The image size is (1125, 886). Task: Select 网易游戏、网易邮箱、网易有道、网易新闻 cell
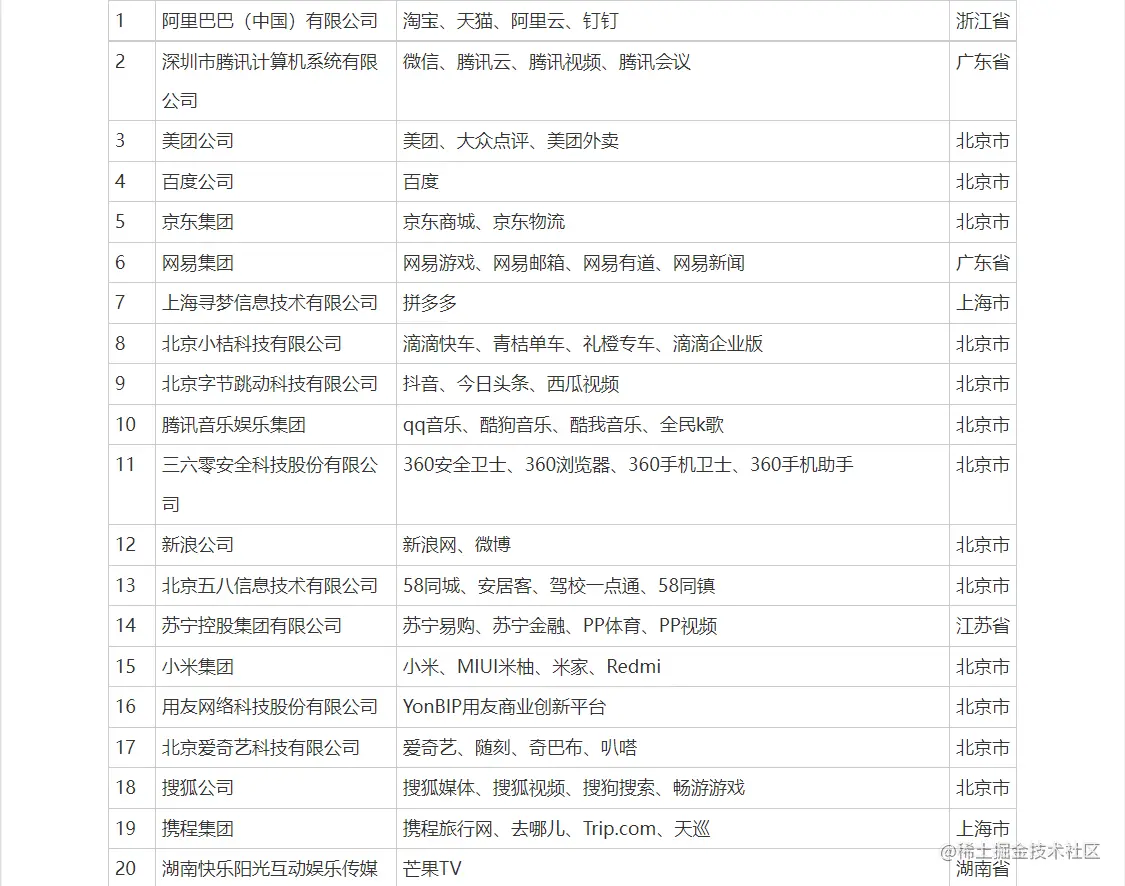673,263
